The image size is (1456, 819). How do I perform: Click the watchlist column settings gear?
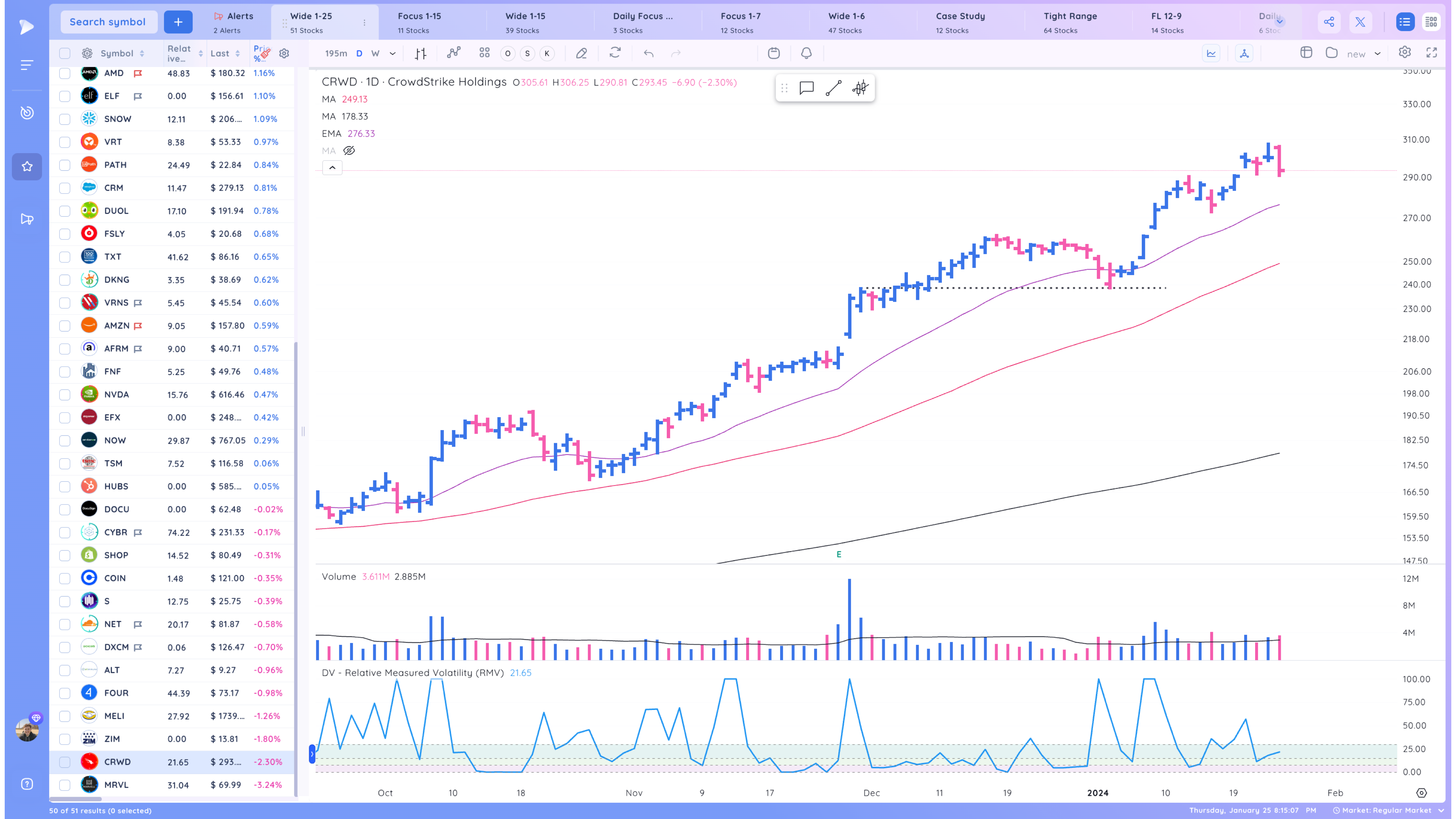284,54
